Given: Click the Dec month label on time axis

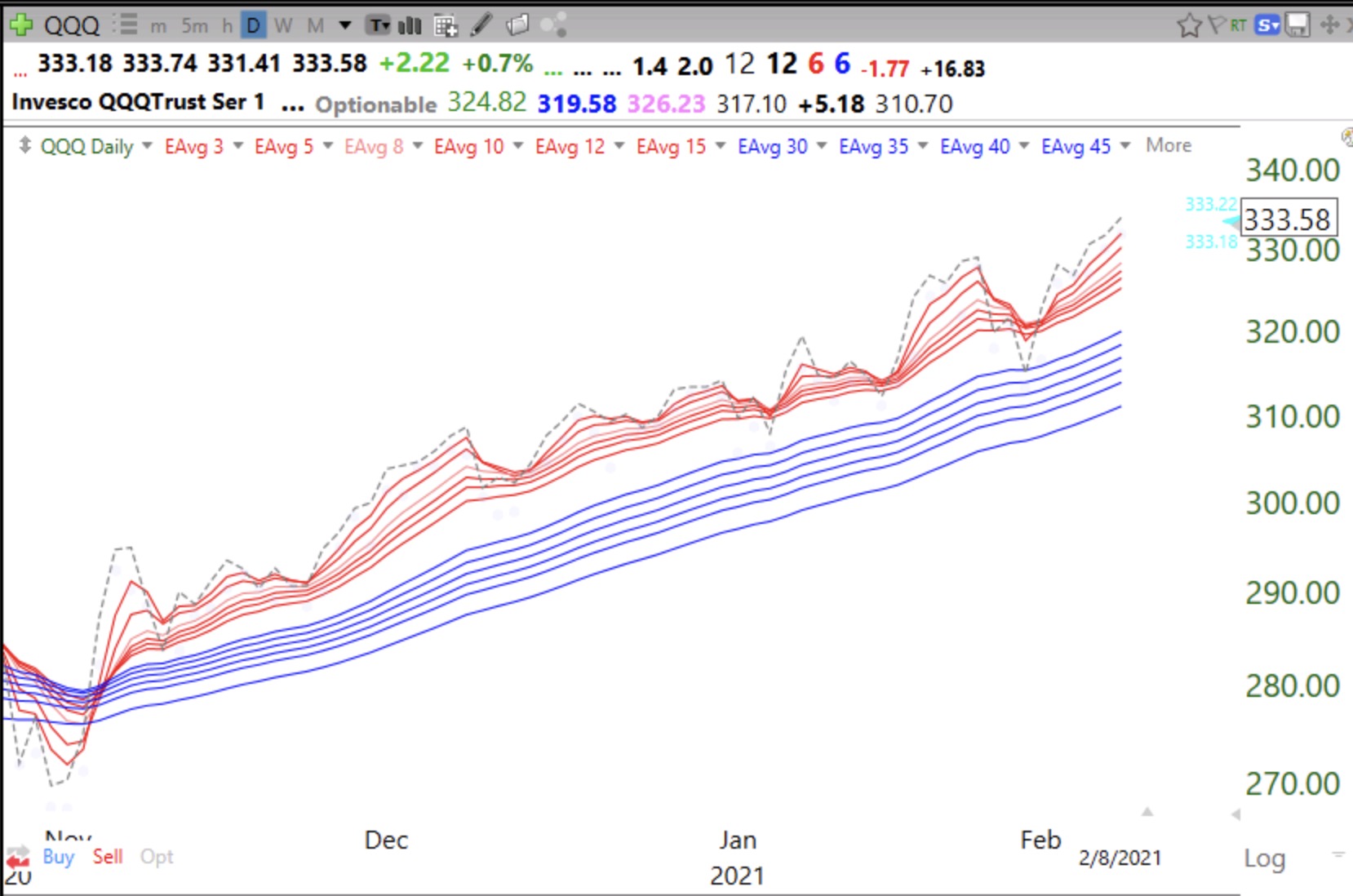Looking at the screenshot, I should (x=386, y=841).
